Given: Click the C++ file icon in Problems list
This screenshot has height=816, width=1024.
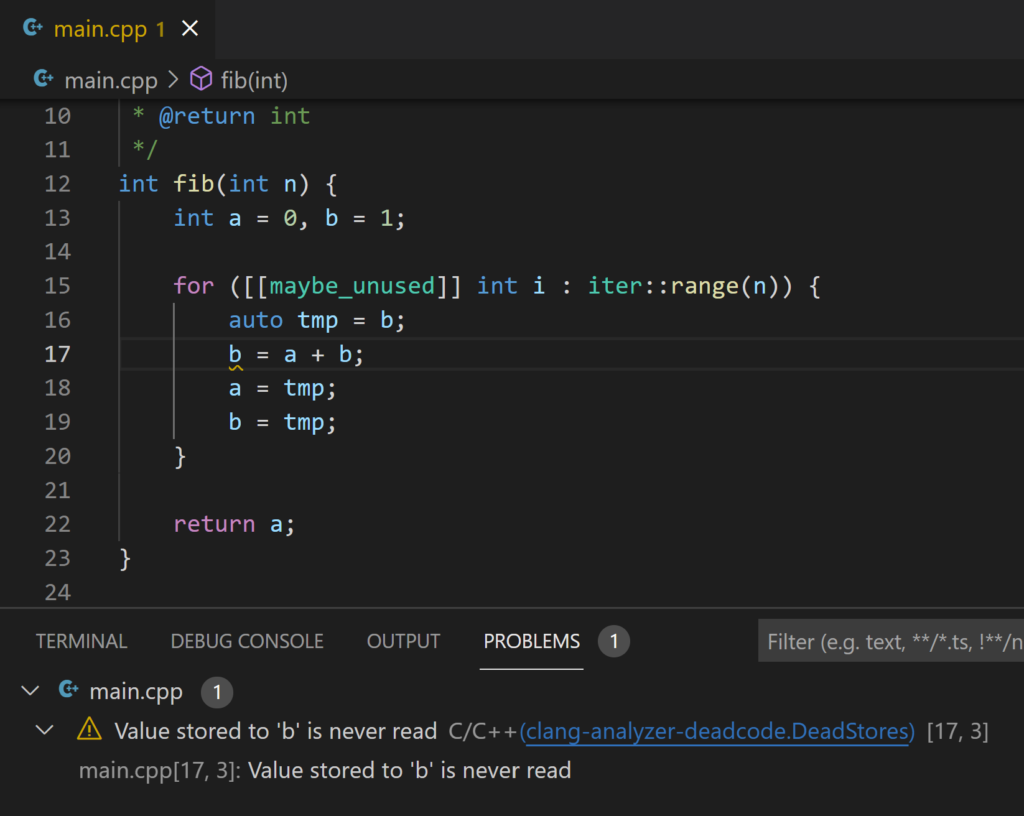Looking at the screenshot, I should pos(69,691).
